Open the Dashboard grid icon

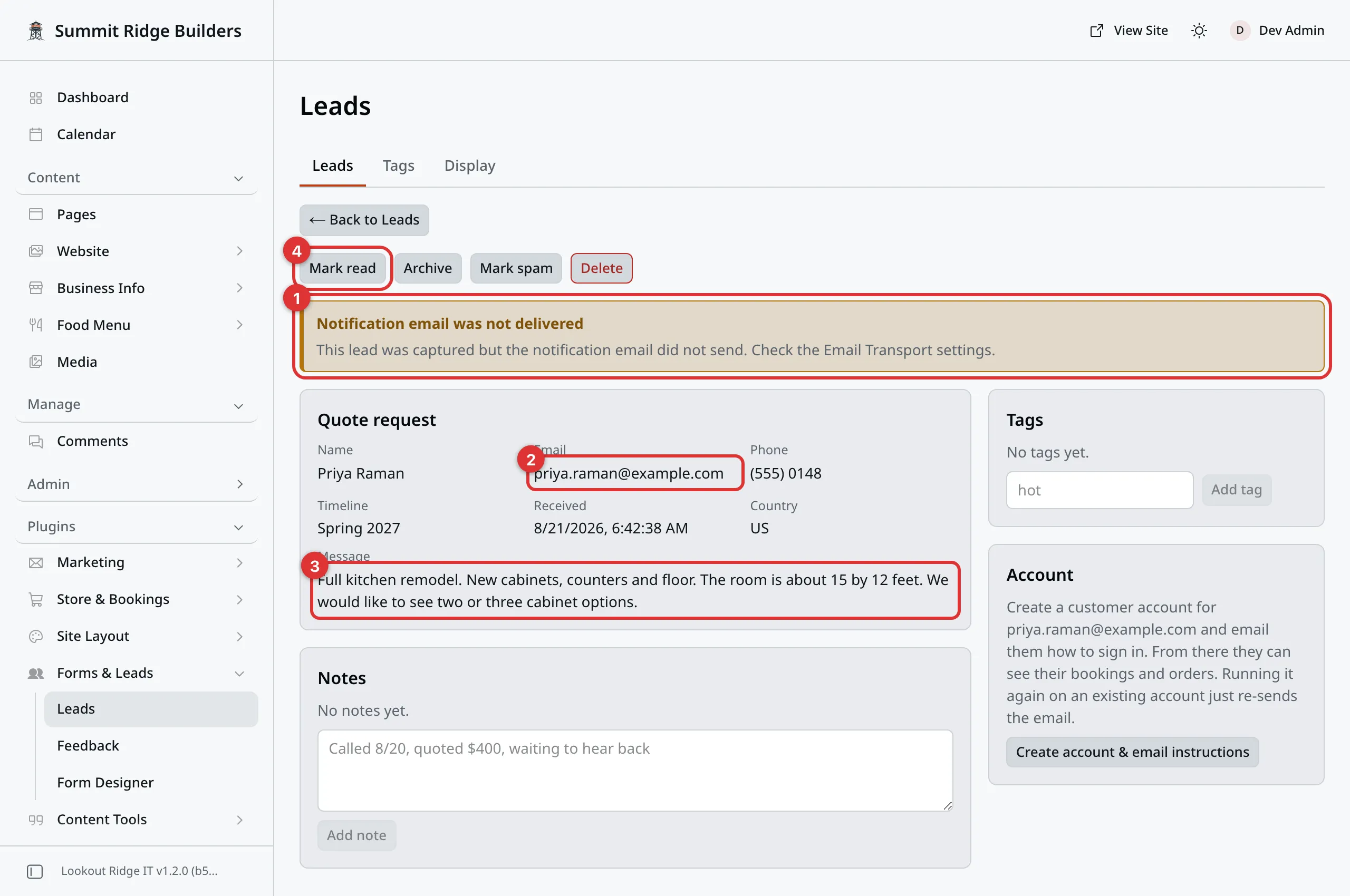[35, 98]
